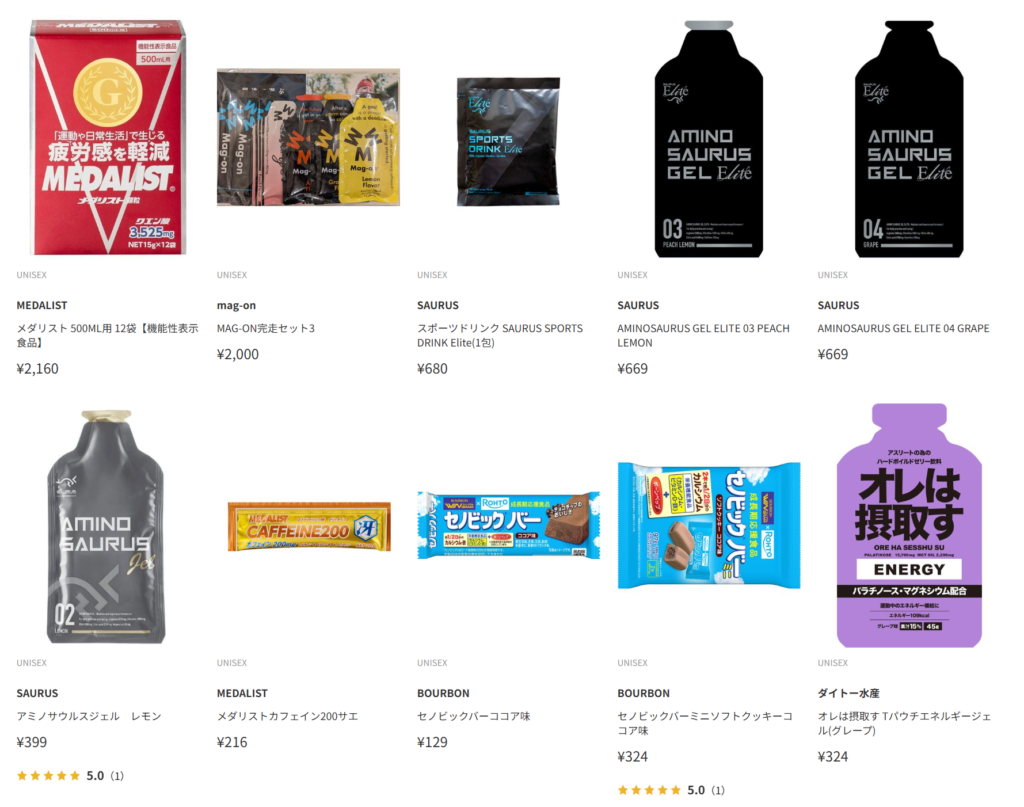The image size is (1024, 807).
Task: Open the Aminosaurus Gel Elite 04 Grape image
Action: pyautogui.click(x=908, y=138)
